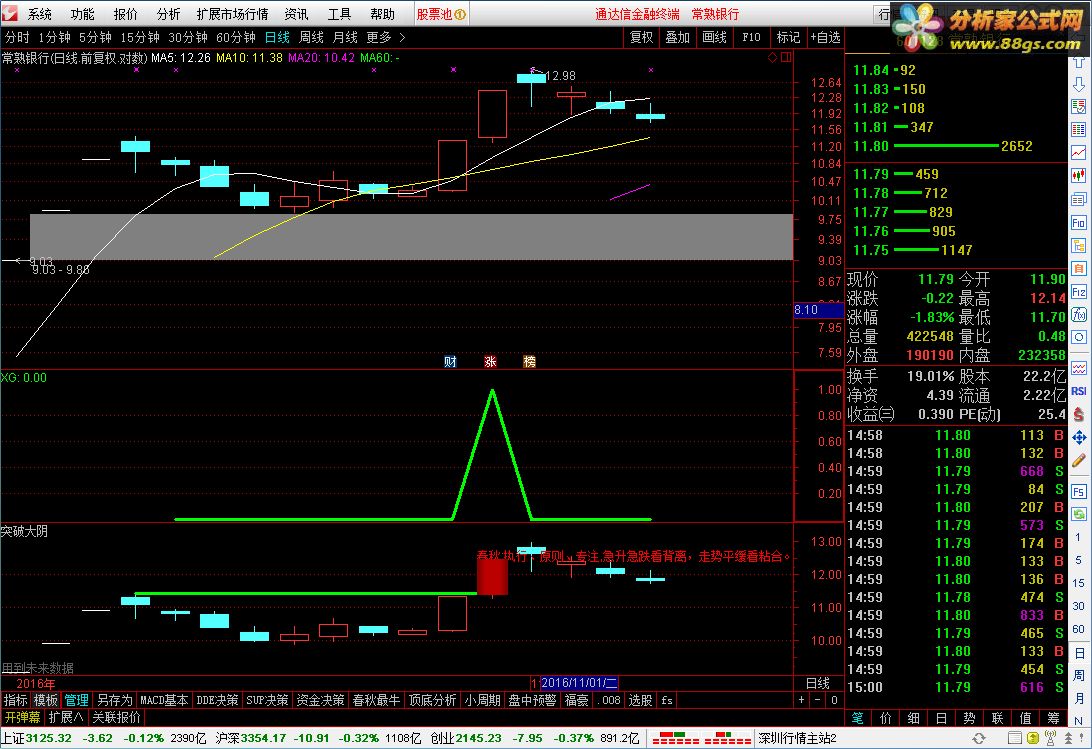Click the 财 marker on the chart

pyautogui.click(x=450, y=362)
